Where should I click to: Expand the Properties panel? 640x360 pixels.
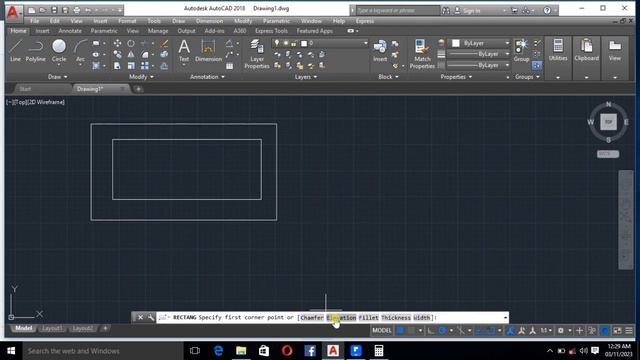456,77
